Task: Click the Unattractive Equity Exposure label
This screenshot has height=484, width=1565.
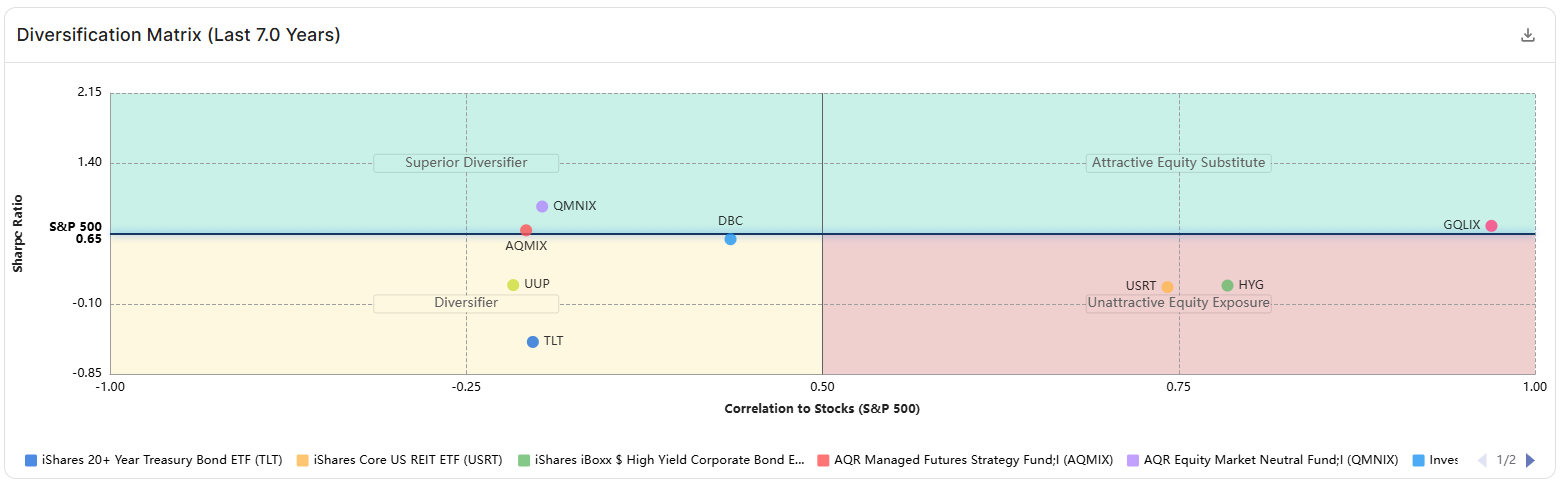Action: (x=1178, y=303)
